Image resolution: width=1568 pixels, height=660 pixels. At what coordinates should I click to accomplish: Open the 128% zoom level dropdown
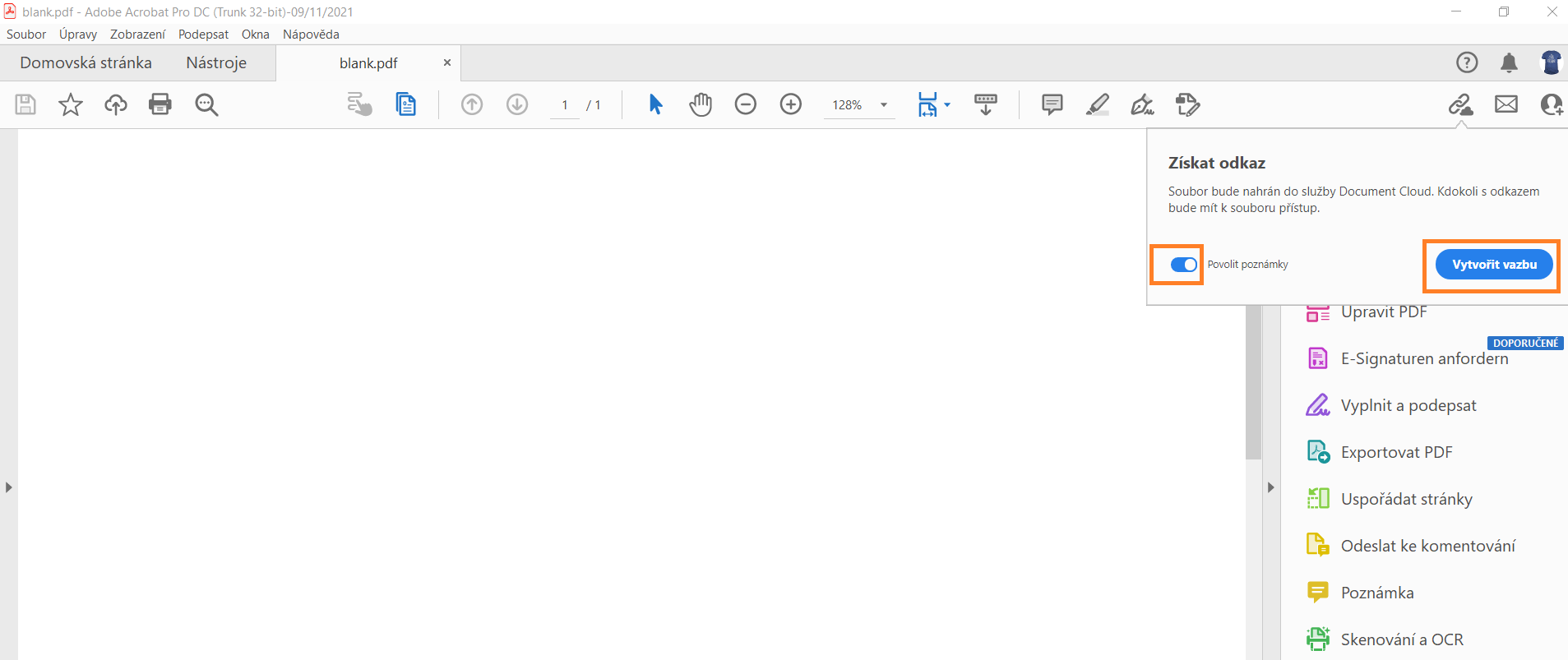(x=884, y=105)
